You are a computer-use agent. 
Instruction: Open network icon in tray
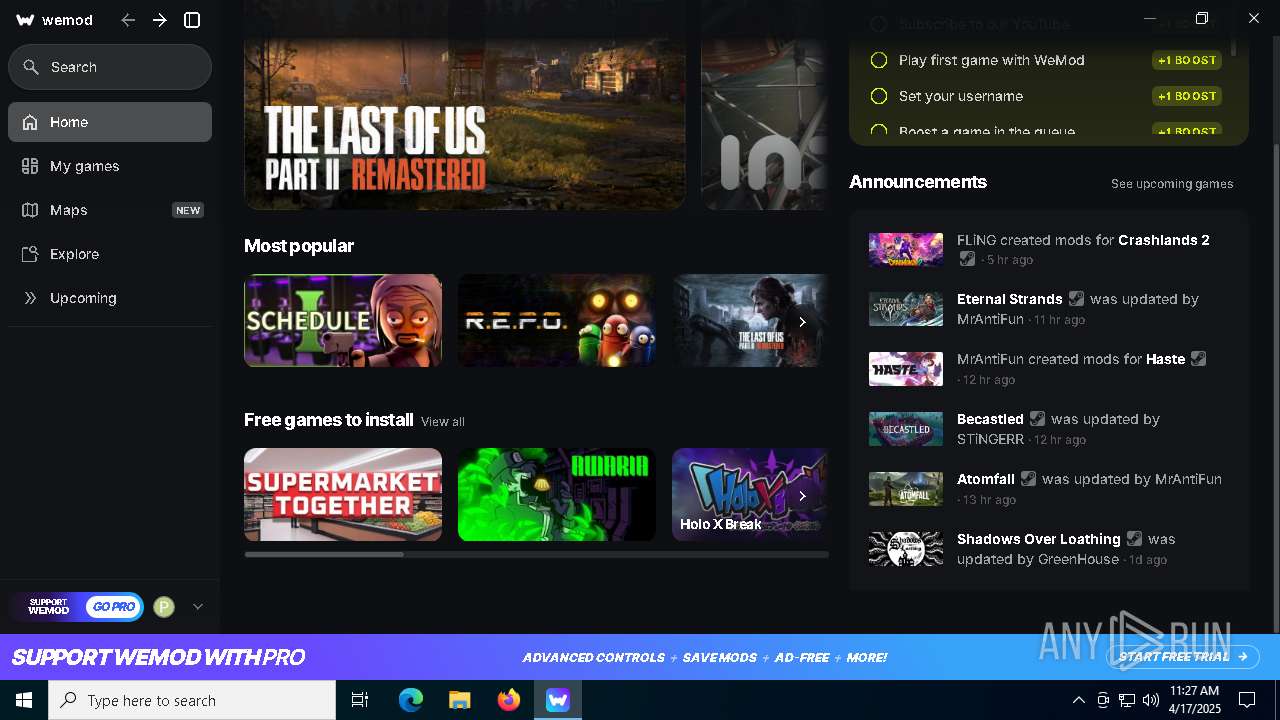click(x=1127, y=700)
